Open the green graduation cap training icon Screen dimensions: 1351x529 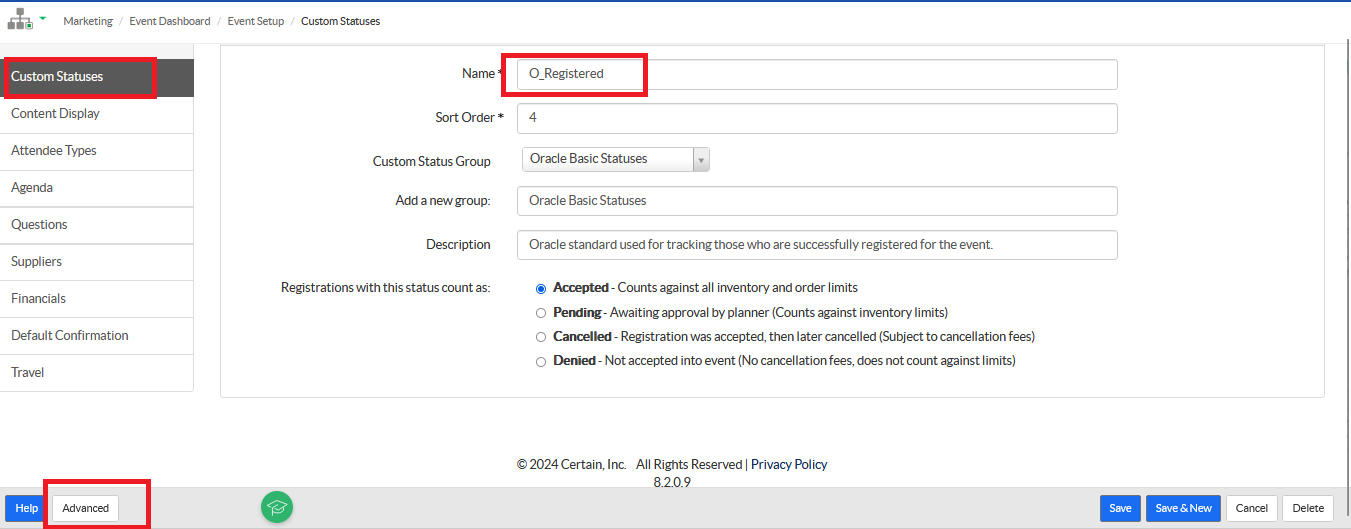277,507
